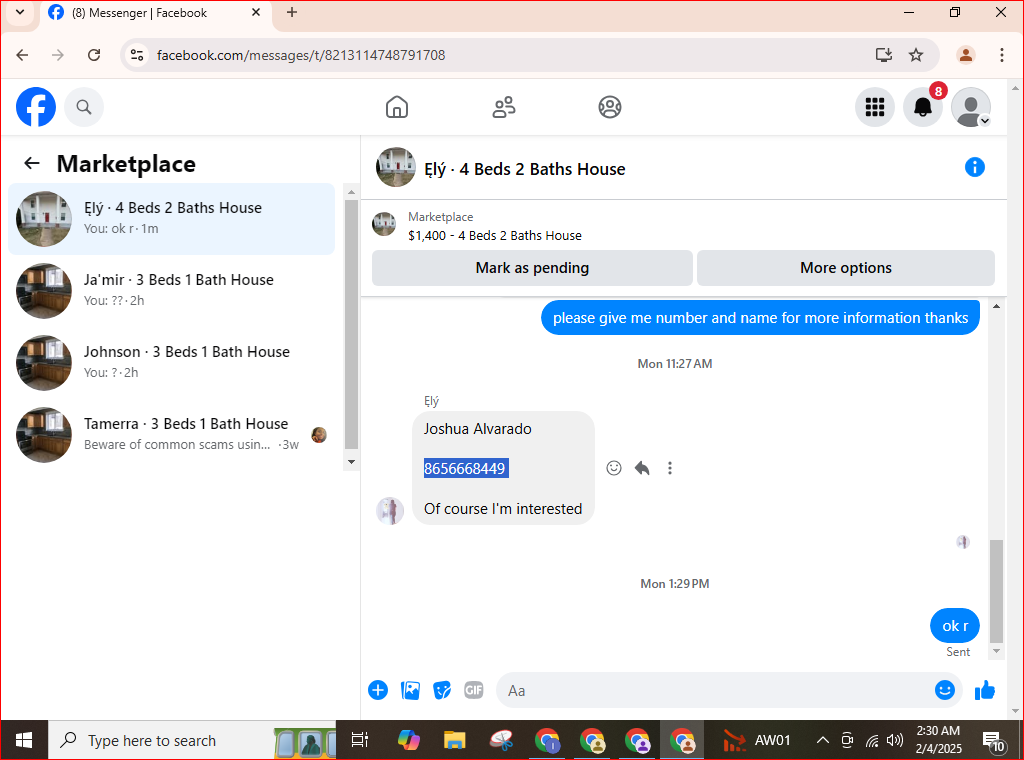Click 'Joshua Alvarado' text in message
Image resolution: width=1024 pixels, height=760 pixels.
477,429
